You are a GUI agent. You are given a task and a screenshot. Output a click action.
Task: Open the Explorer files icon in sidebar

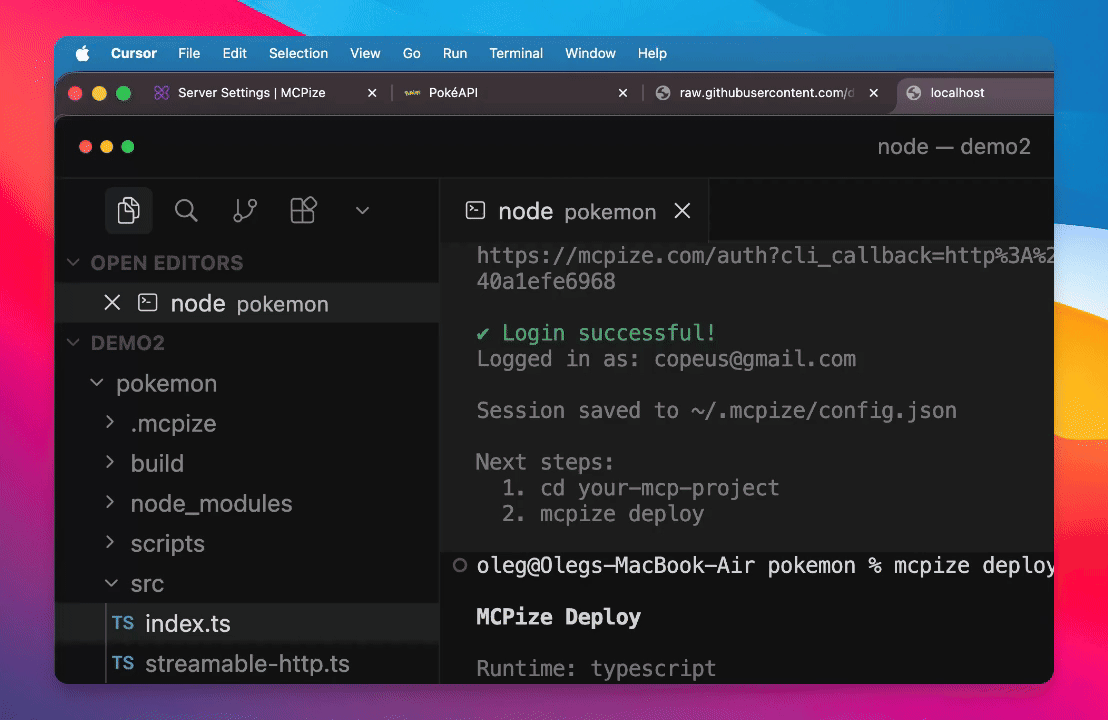(128, 210)
